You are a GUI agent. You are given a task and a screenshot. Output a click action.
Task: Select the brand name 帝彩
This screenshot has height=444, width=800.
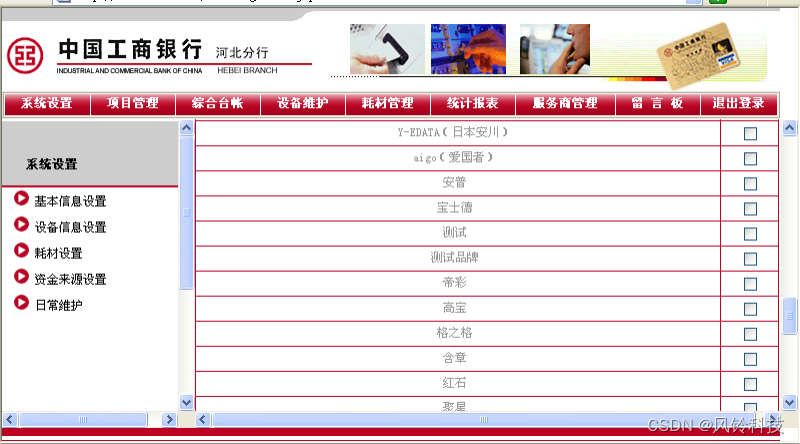pyautogui.click(x=454, y=282)
